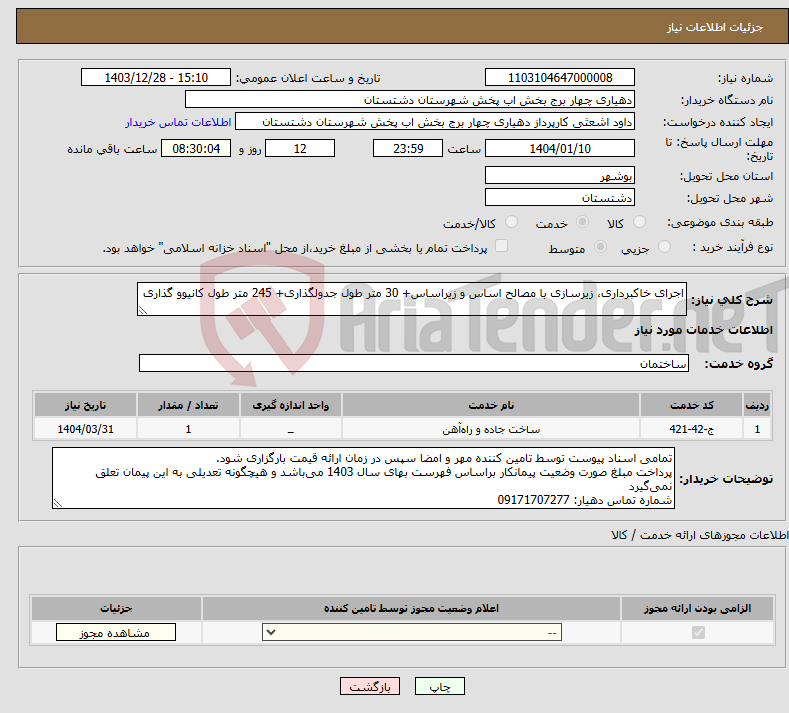Screen dimensions: 789x713
Task: Select the کالا/خدمت radio button
Action: pyautogui.click(x=511, y=222)
